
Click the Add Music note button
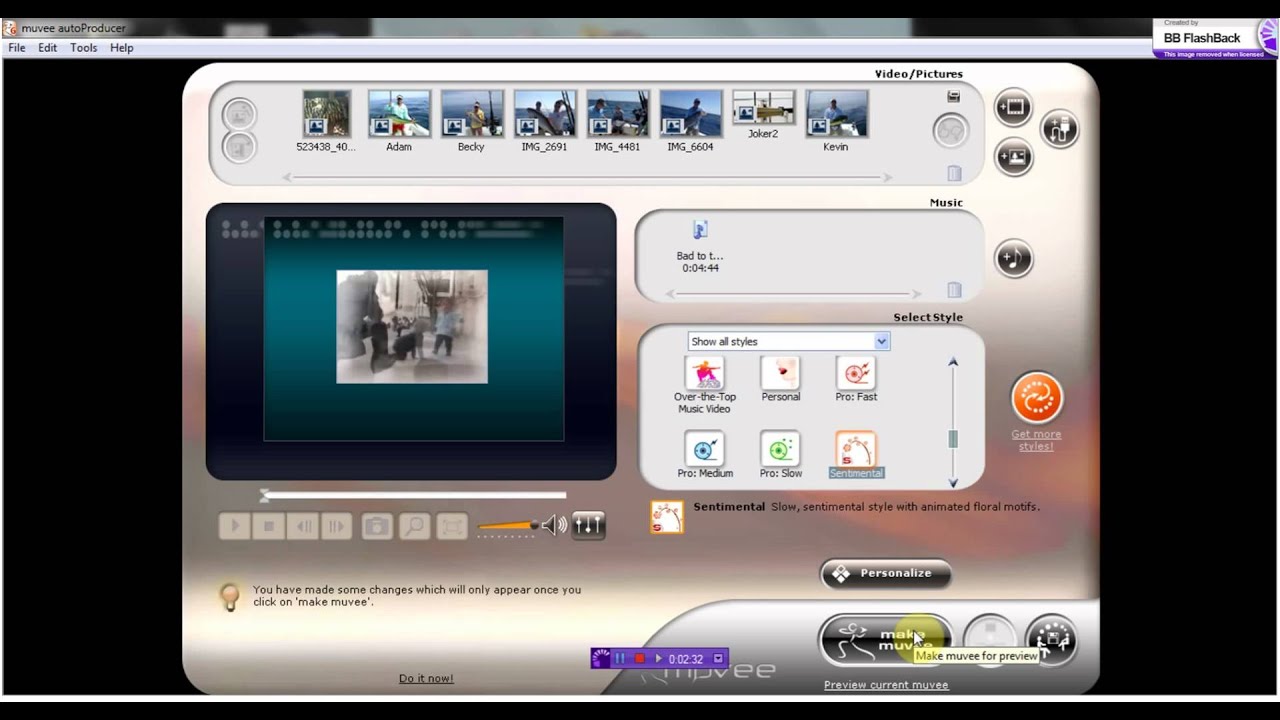(1013, 259)
